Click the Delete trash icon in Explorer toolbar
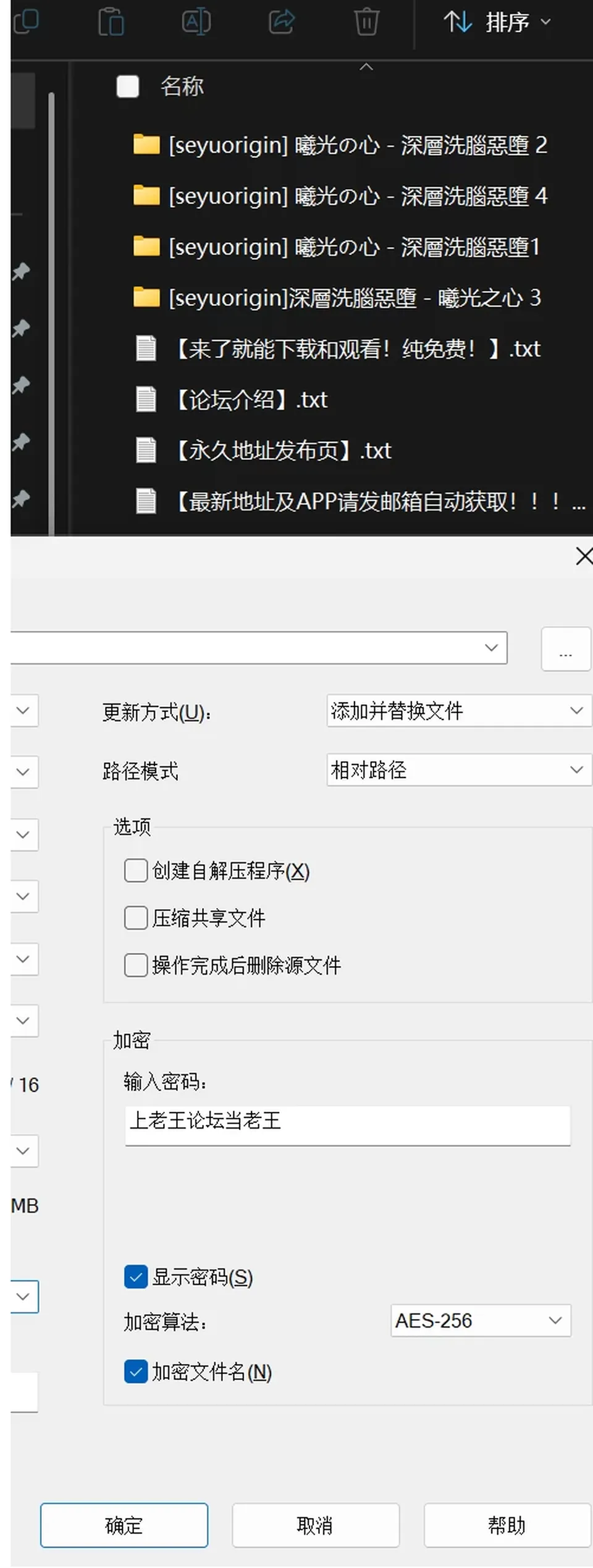Image resolution: width=593 pixels, height=1568 pixels. (366, 22)
